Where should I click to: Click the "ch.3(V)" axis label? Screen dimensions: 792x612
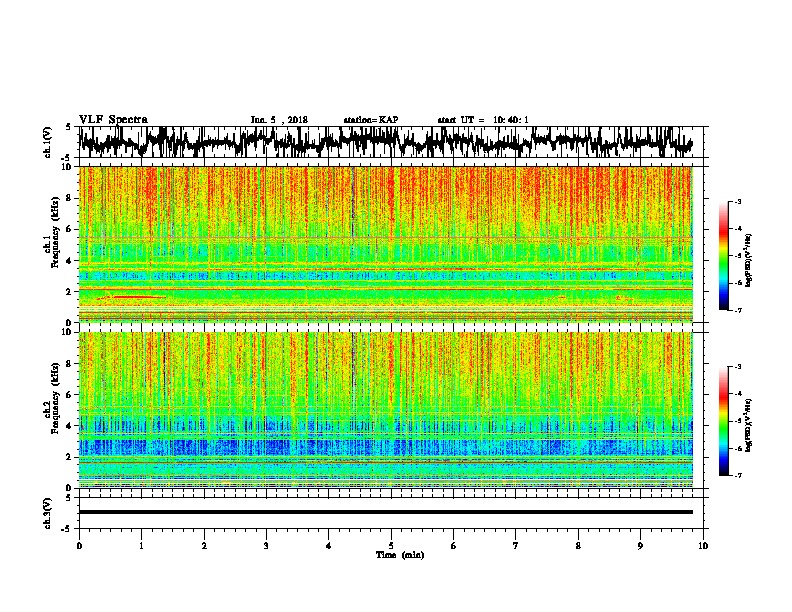click(48, 513)
